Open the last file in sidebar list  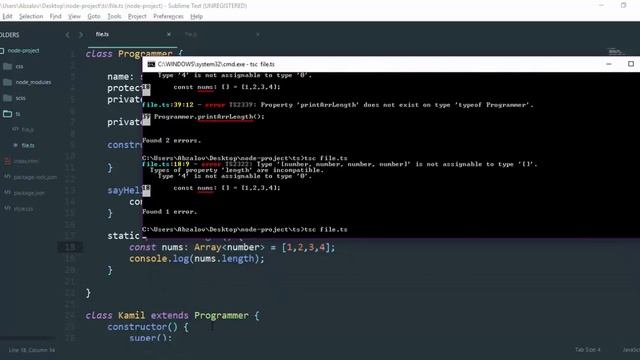(x=23, y=209)
